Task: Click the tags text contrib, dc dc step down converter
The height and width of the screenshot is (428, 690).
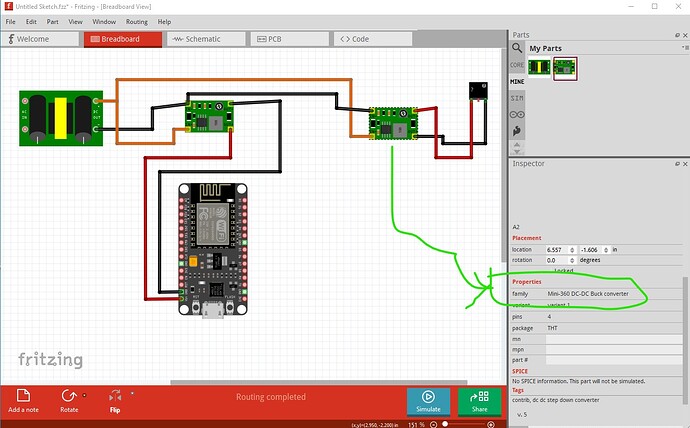Action: pyautogui.click(x=556, y=400)
